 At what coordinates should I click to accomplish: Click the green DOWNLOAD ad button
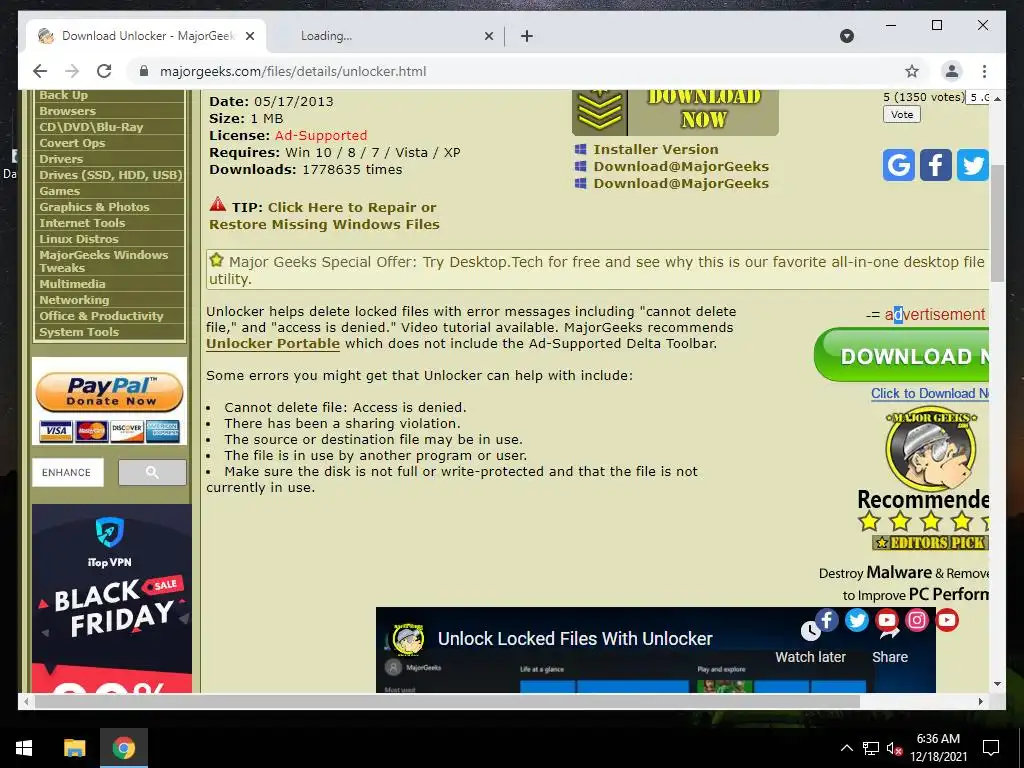click(901, 356)
